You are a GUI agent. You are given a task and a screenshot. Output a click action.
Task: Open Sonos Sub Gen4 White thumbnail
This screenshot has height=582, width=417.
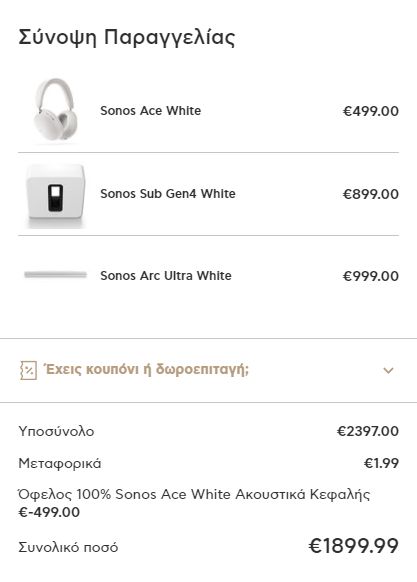click(x=56, y=196)
